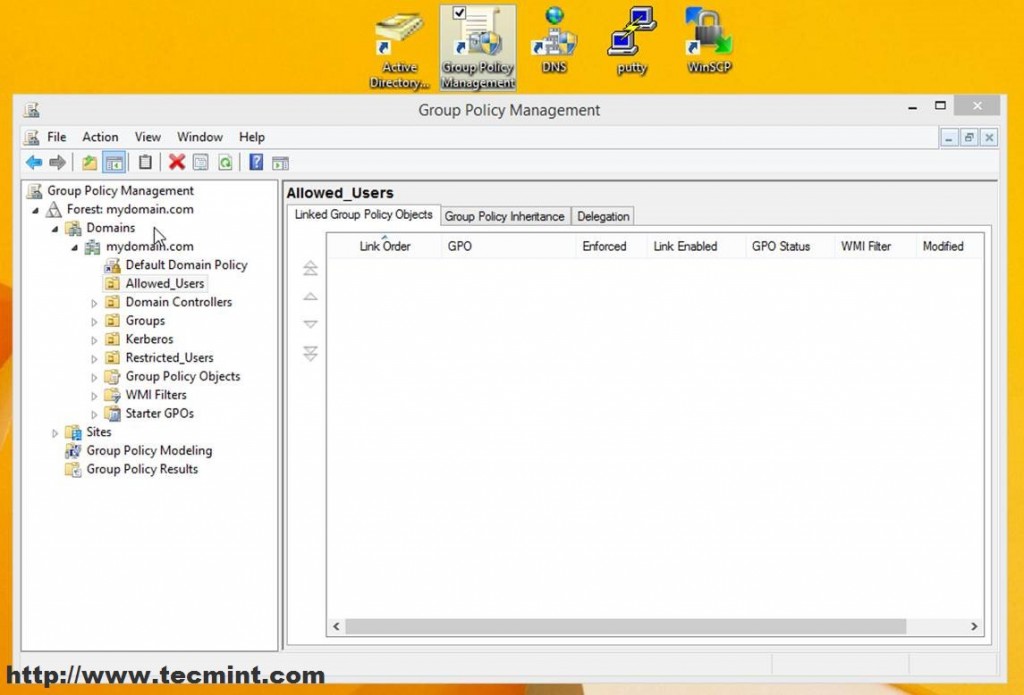
Task: Expand the Group Policy Objects node
Action: pyautogui.click(x=95, y=376)
